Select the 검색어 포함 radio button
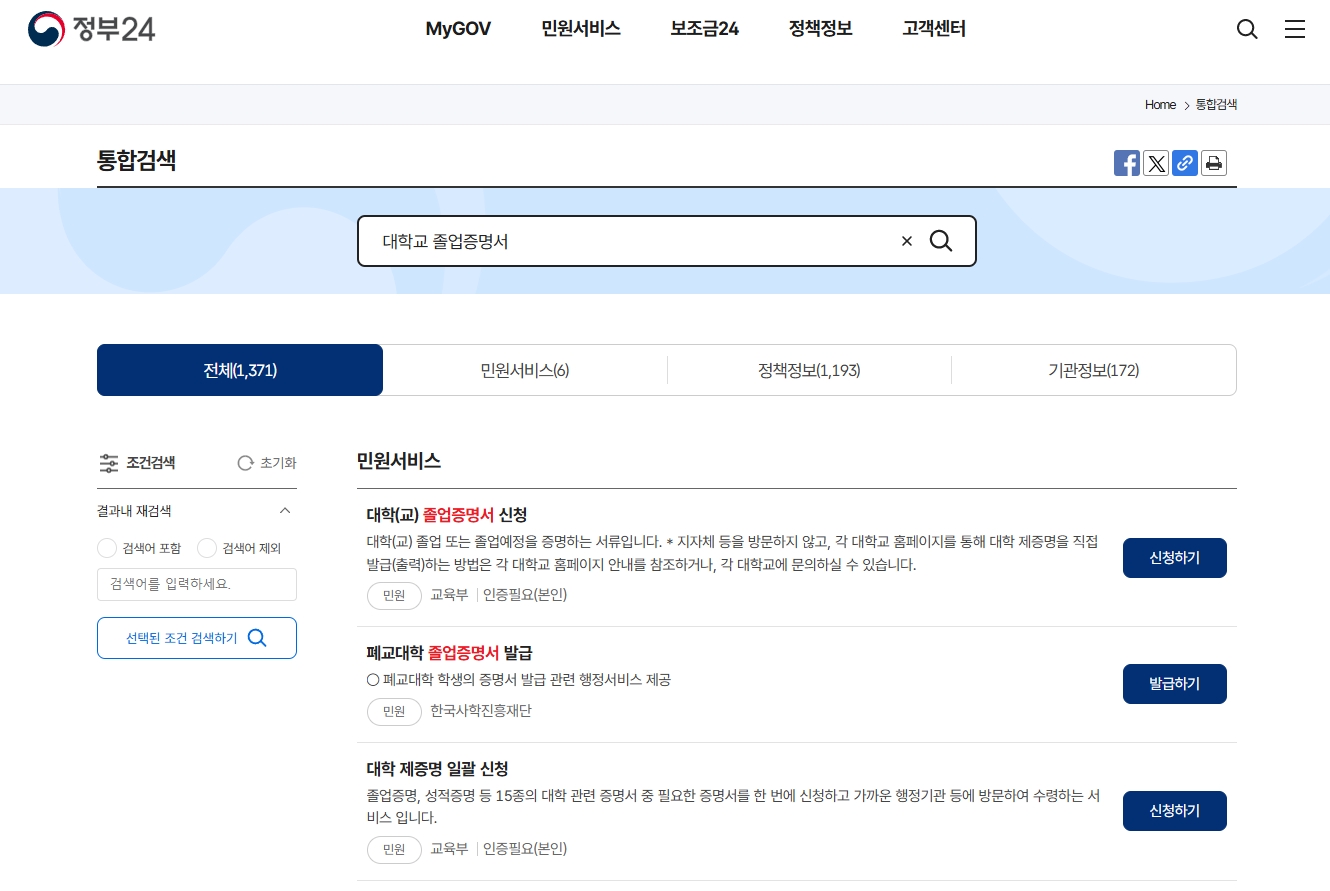This screenshot has width=1330, height=891. tap(107, 548)
